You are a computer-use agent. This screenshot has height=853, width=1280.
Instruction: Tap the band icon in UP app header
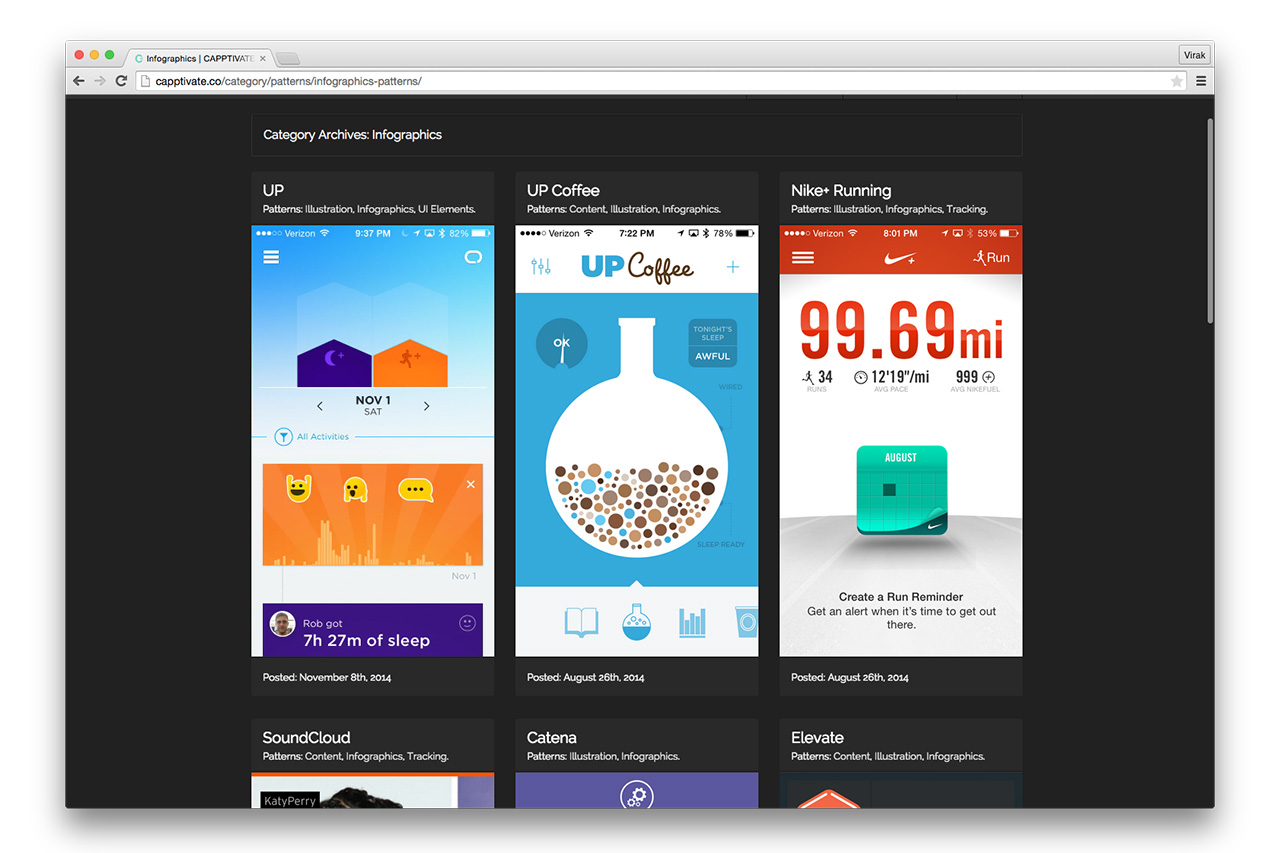coord(473,257)
